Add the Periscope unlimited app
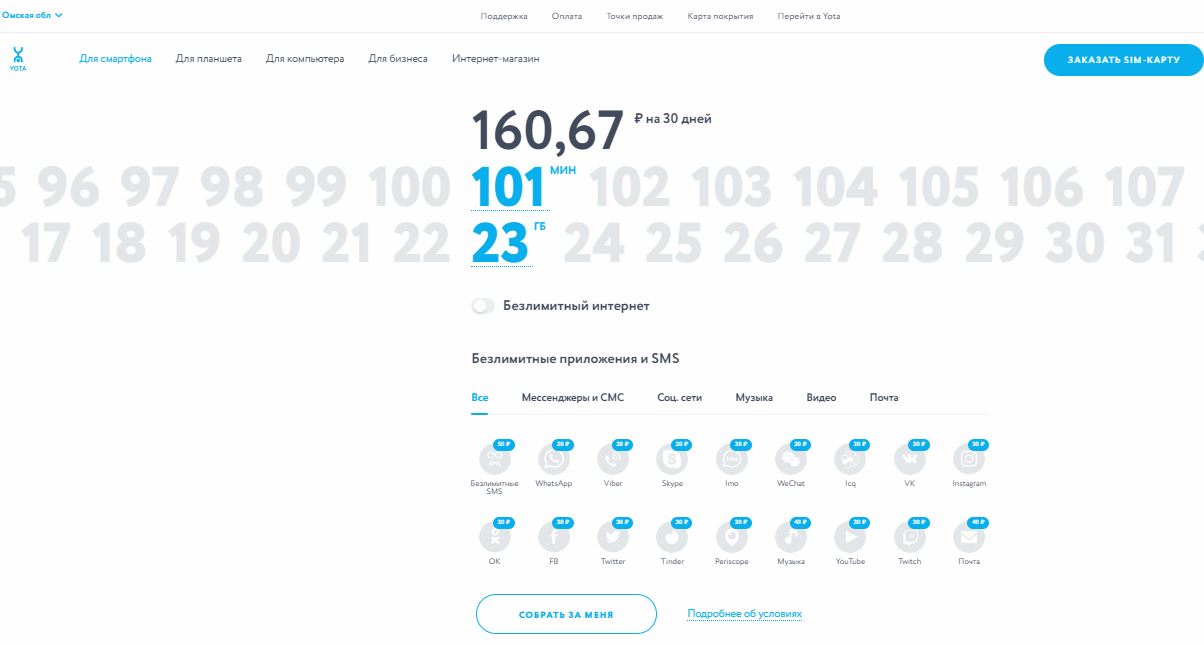Image resolution: width=1204 pixels, height=645 pixels. [x=732, y=538]
